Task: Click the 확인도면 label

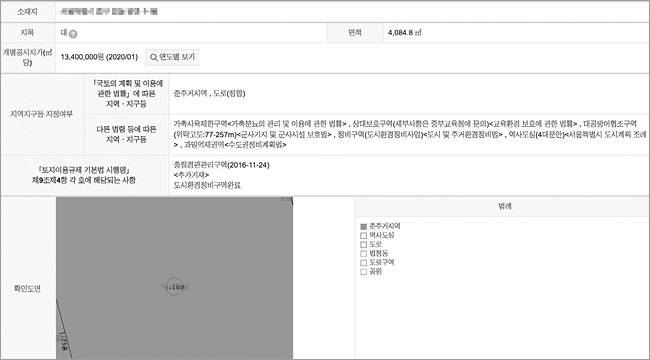Action: 27,289
